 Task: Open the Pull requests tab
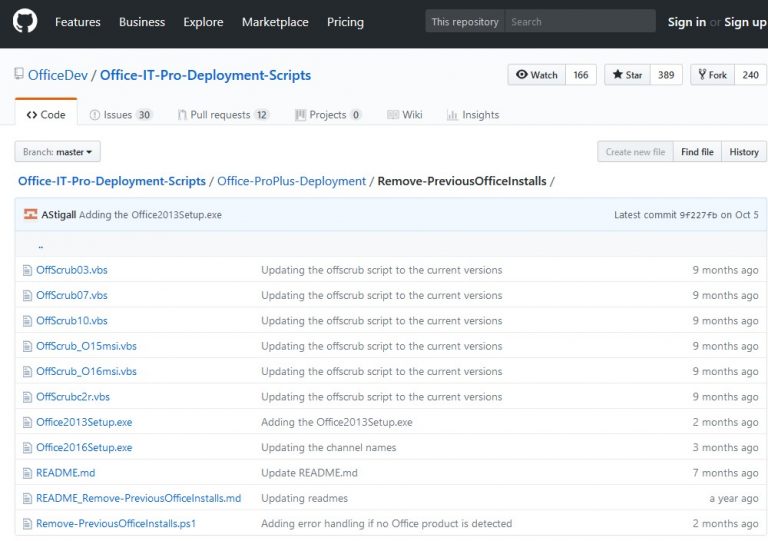tap(223, 115)
